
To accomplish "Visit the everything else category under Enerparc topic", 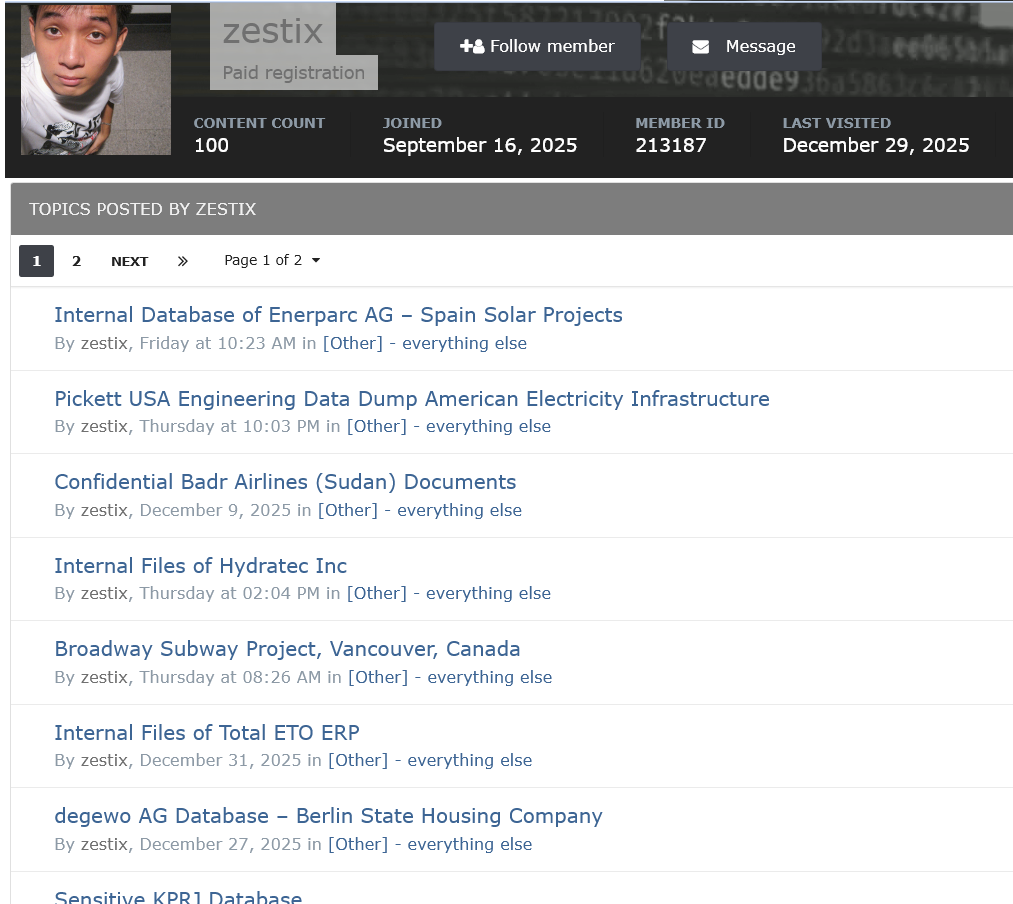I will click(464, 343).
